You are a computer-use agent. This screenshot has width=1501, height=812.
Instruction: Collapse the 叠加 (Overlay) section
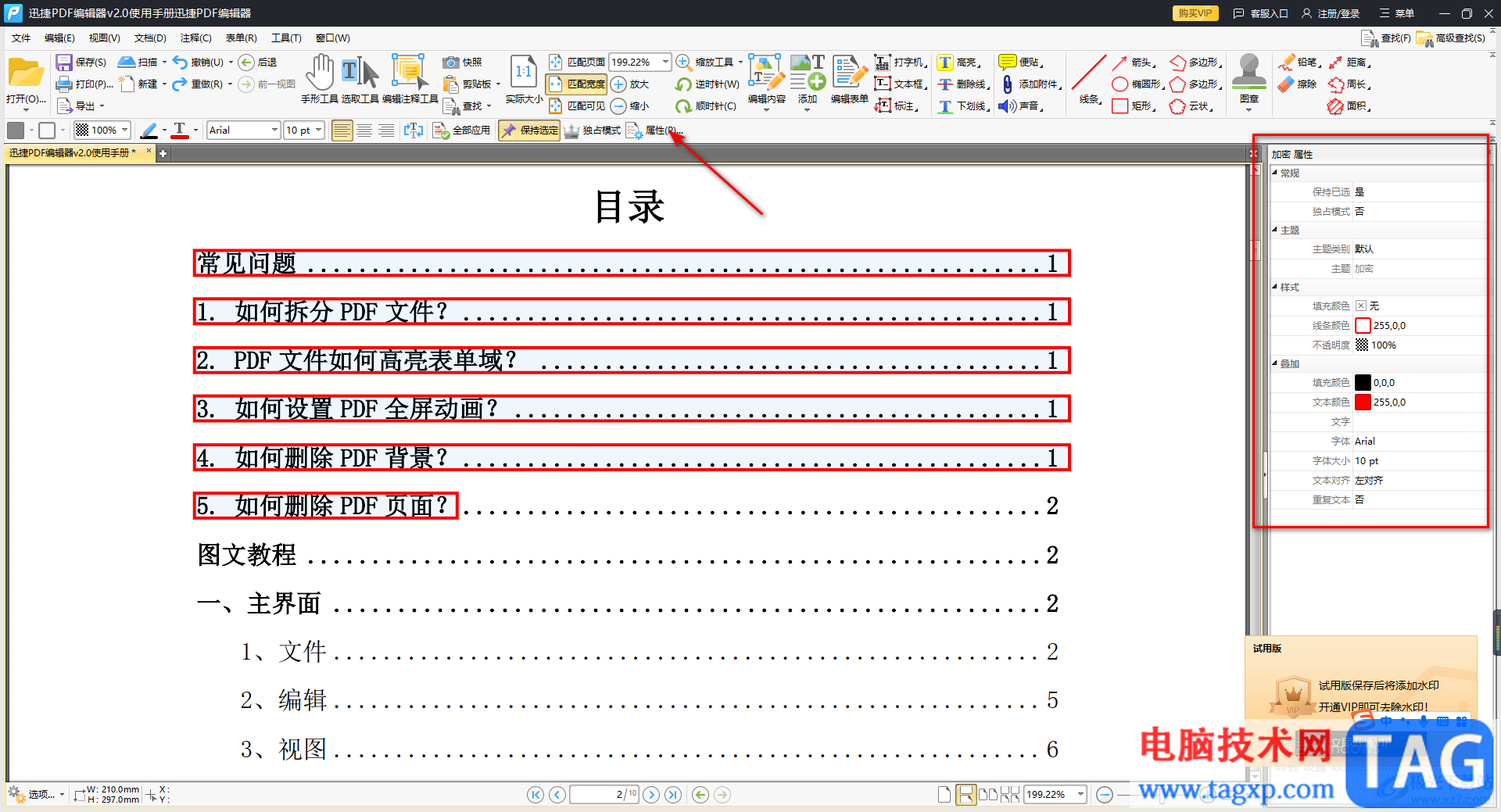click(1275, 364)
